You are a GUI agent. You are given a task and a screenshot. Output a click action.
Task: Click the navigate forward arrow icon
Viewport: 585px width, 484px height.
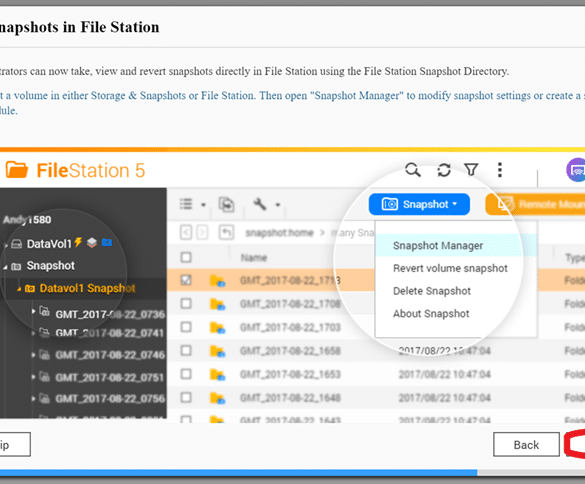(x=202, y=232)
